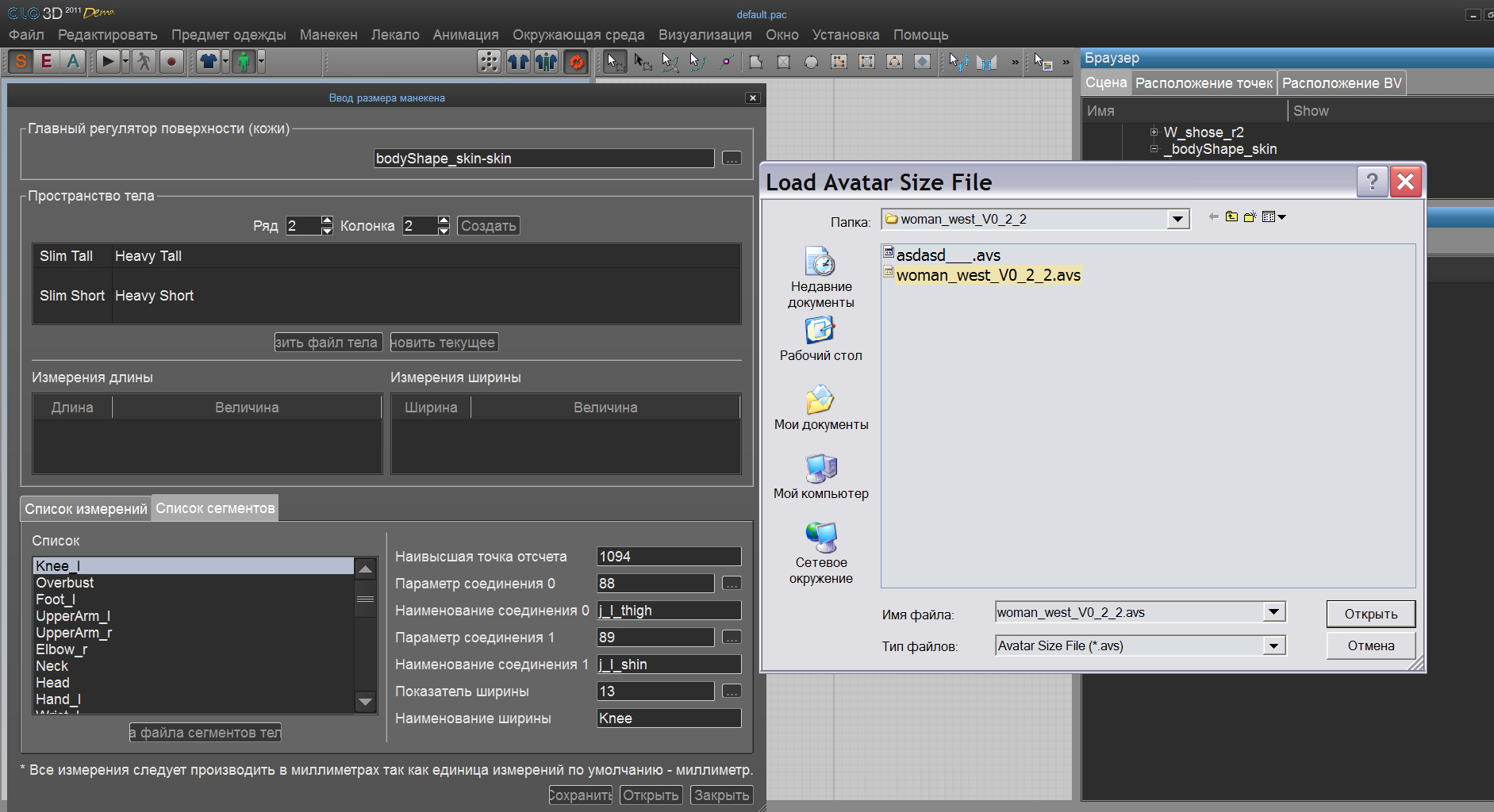Open the Папка folder dropdown
The height and width of the screenshot is (812, 1494).
tap(1177, 220)
